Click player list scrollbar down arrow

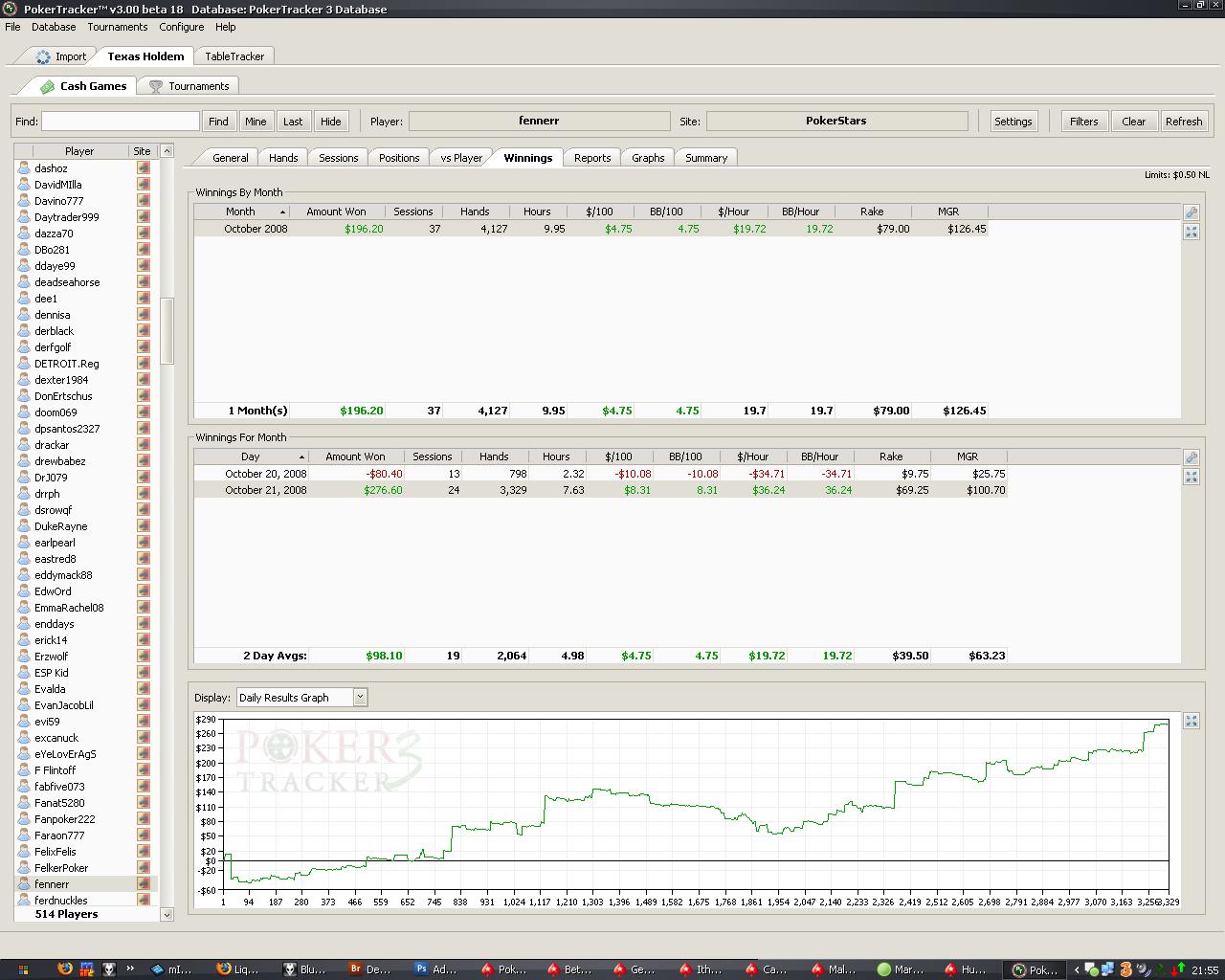pyautogui.click(x=167, y=915)
